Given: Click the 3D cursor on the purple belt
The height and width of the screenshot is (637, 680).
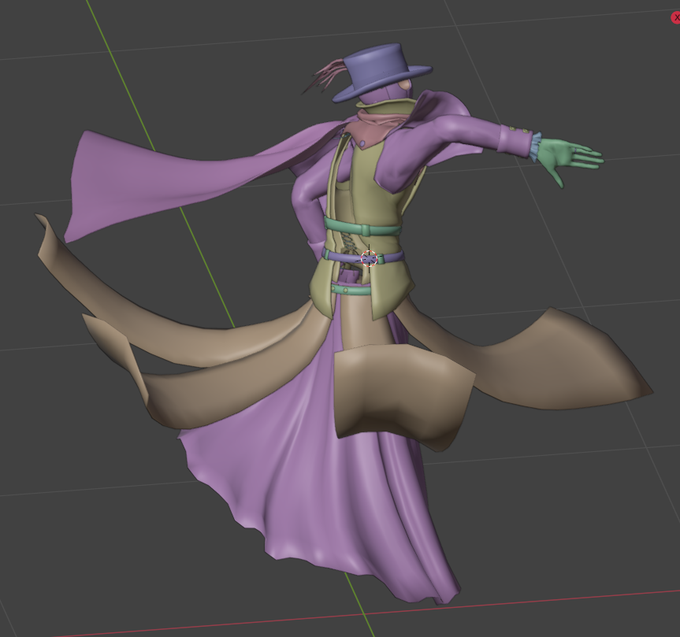Looking at the screenshot, I should tap(369, 258).
